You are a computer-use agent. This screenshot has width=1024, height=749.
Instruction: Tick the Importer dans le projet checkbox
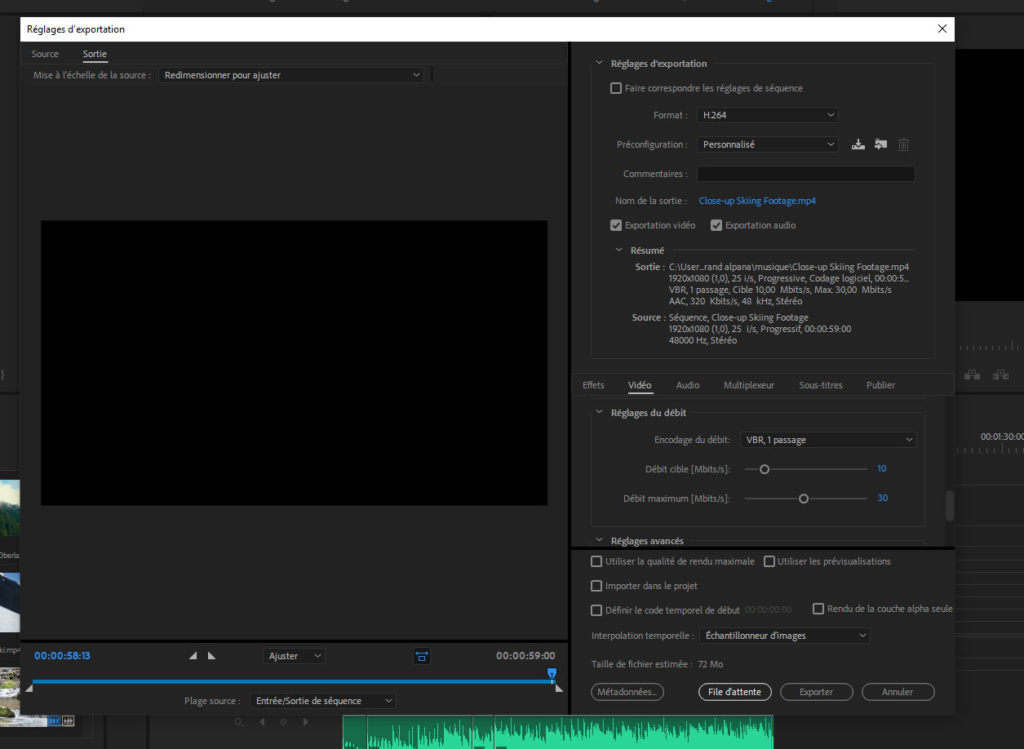[x=597, y=586]
